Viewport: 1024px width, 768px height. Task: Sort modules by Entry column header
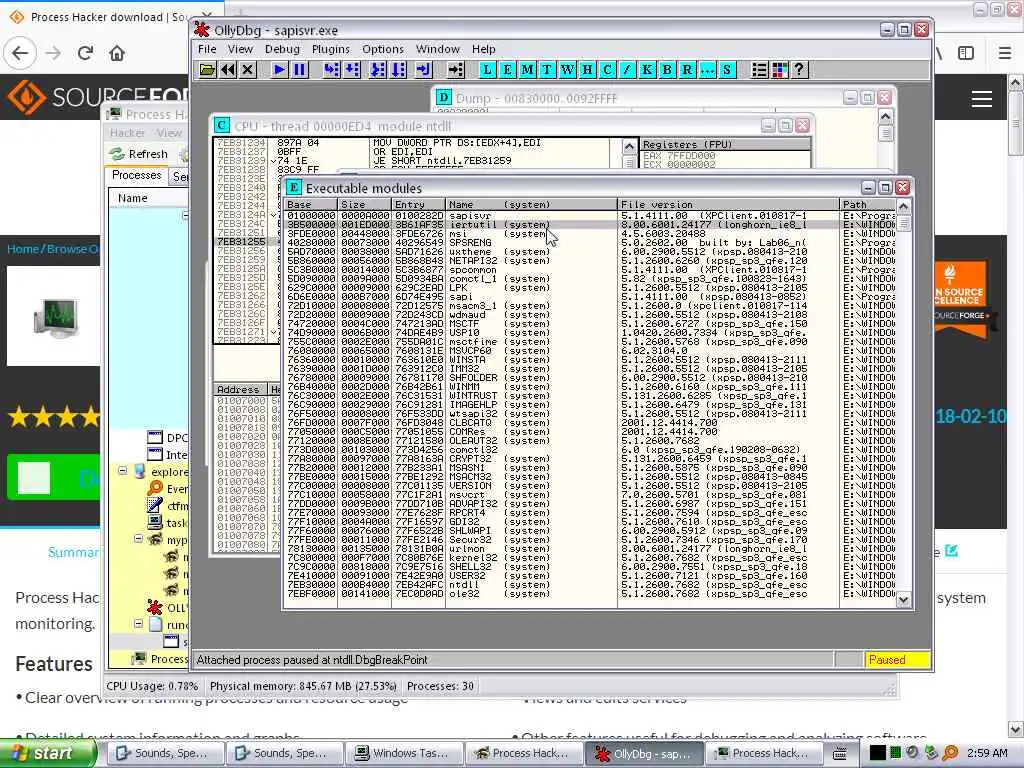coord(418,204)
